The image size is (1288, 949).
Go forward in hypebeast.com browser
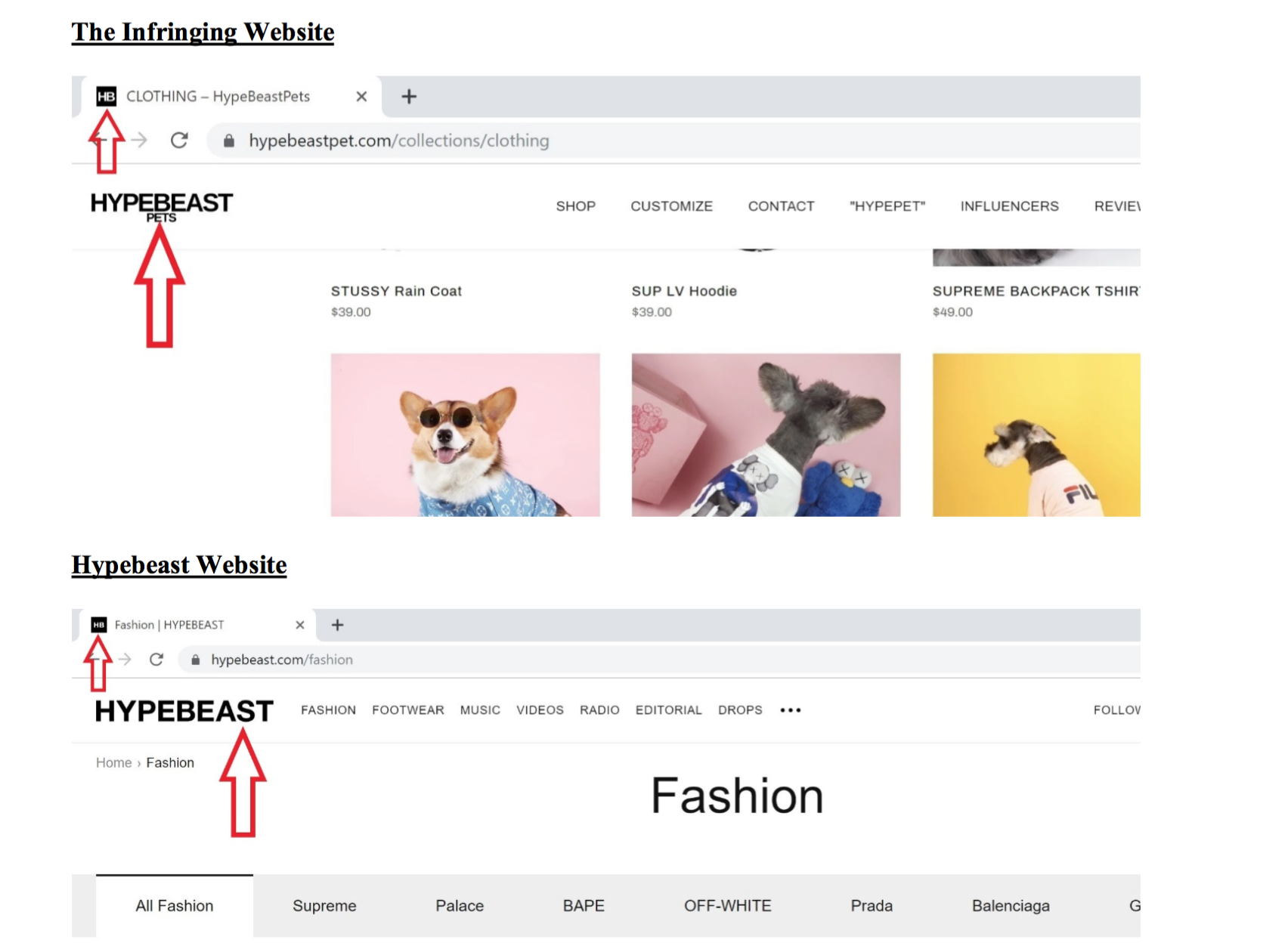pyautogui.click(x=125, y=660)
